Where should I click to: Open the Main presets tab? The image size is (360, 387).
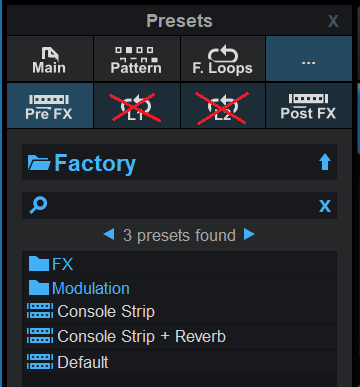click(50, 59)
